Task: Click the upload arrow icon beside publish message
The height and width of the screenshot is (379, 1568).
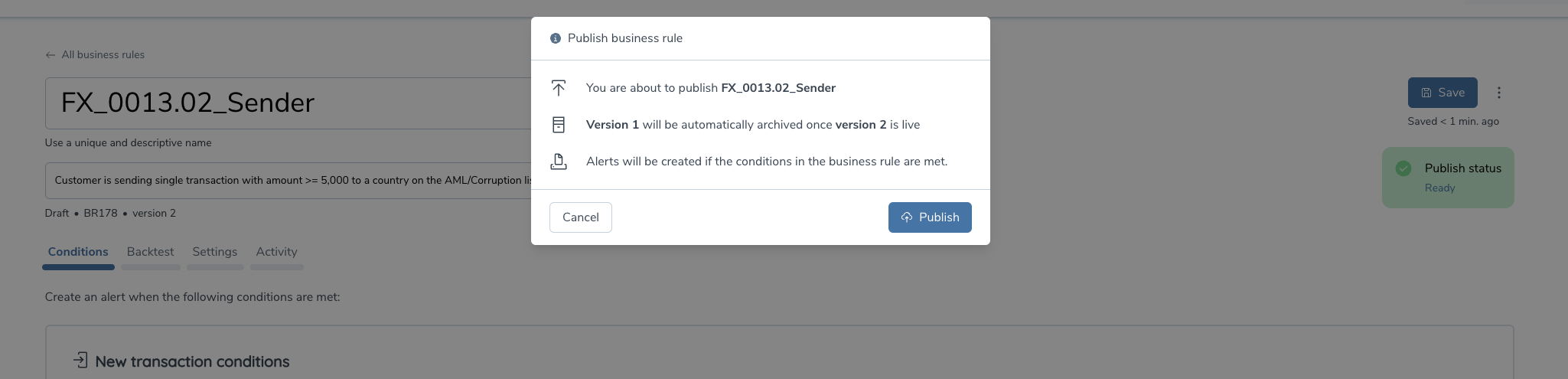Action: (559, 88)
